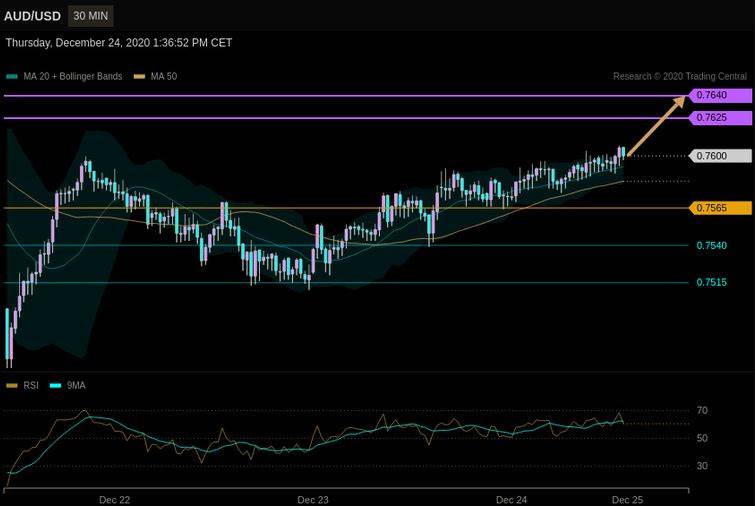Click the 0.7540 support level label
Image resolution: width=755 pixels, height=506 pixels.
(712, 246)
